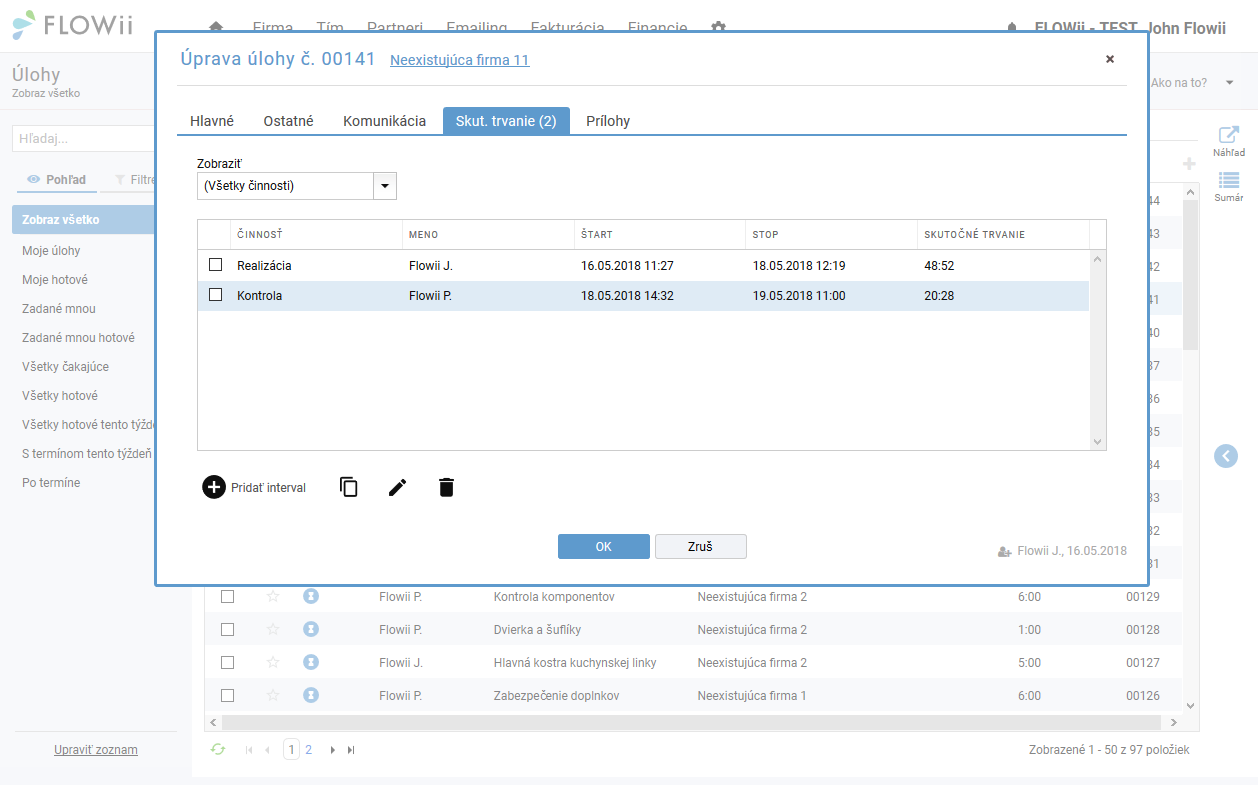
Task: Click the 19.05.2018 11:00 stop cell
Action: 799,296
